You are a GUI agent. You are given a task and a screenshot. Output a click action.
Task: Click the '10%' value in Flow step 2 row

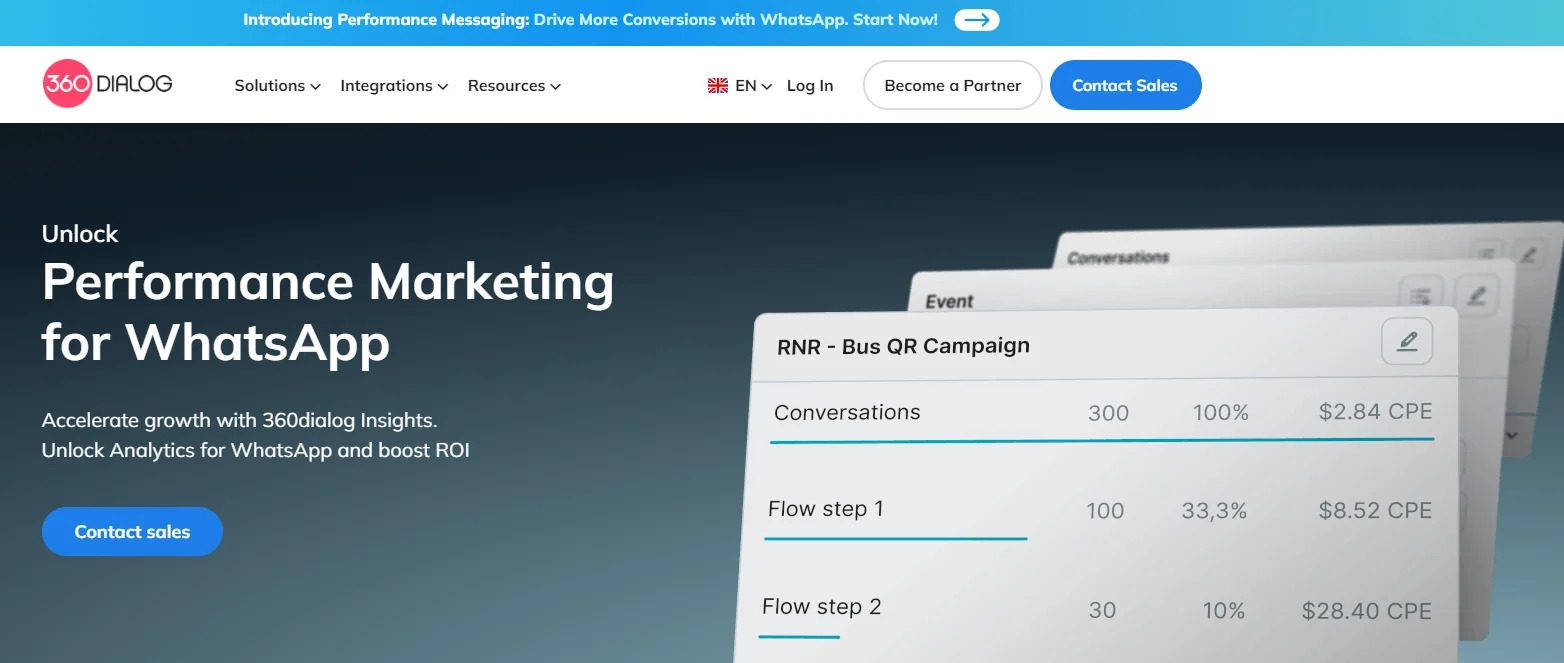coord(1223,611)
